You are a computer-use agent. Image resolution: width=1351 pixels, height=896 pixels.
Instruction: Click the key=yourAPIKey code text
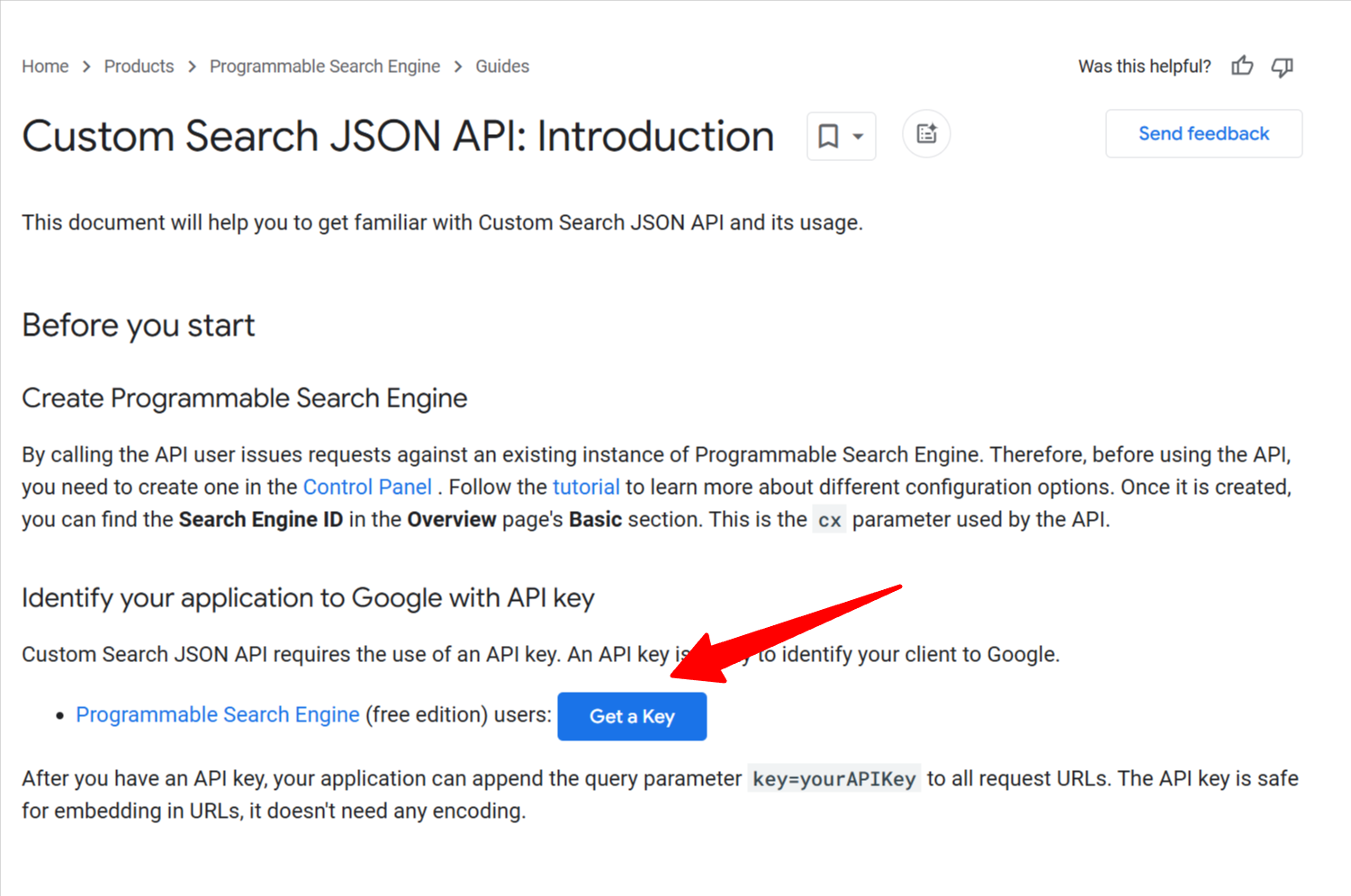(x=833, y=779)
